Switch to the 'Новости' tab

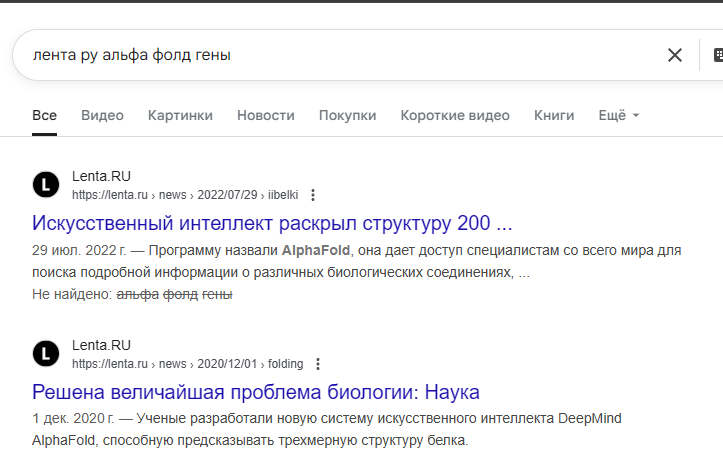coord(266,115)
